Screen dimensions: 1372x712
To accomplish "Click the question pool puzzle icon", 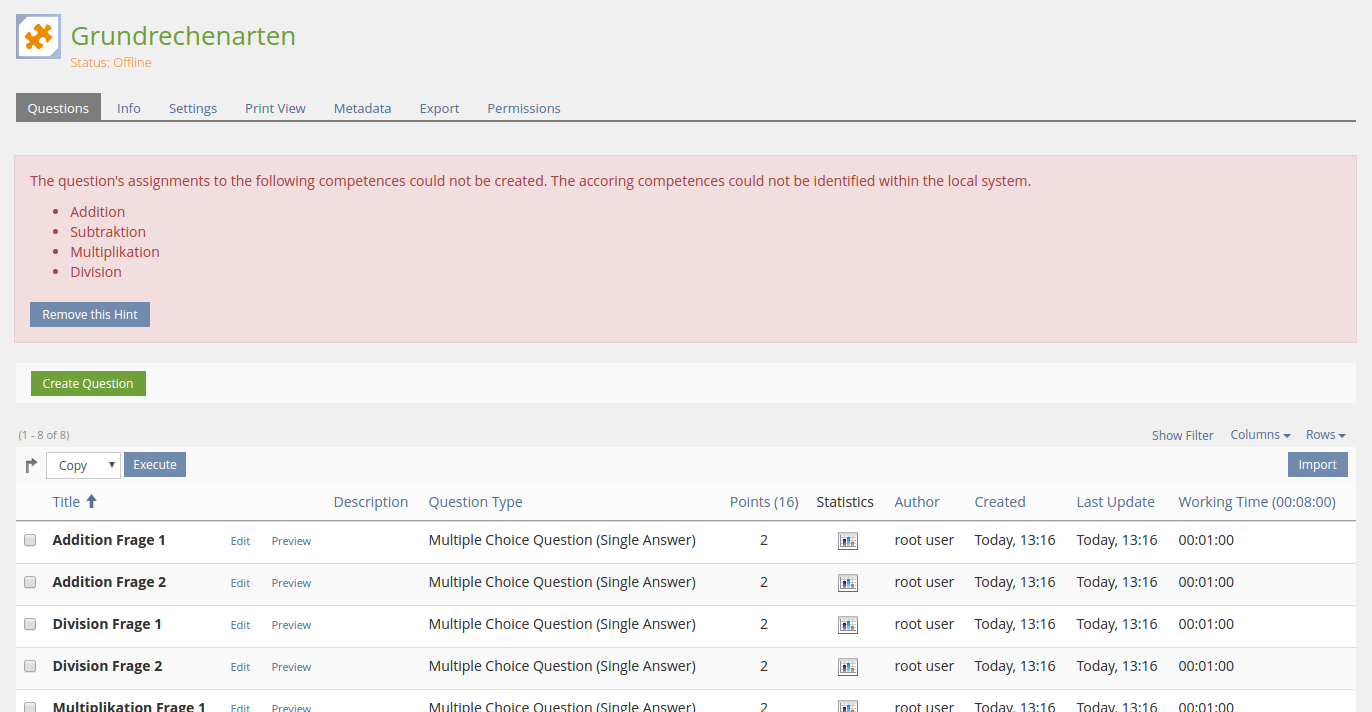I will (x=38, y=37).
